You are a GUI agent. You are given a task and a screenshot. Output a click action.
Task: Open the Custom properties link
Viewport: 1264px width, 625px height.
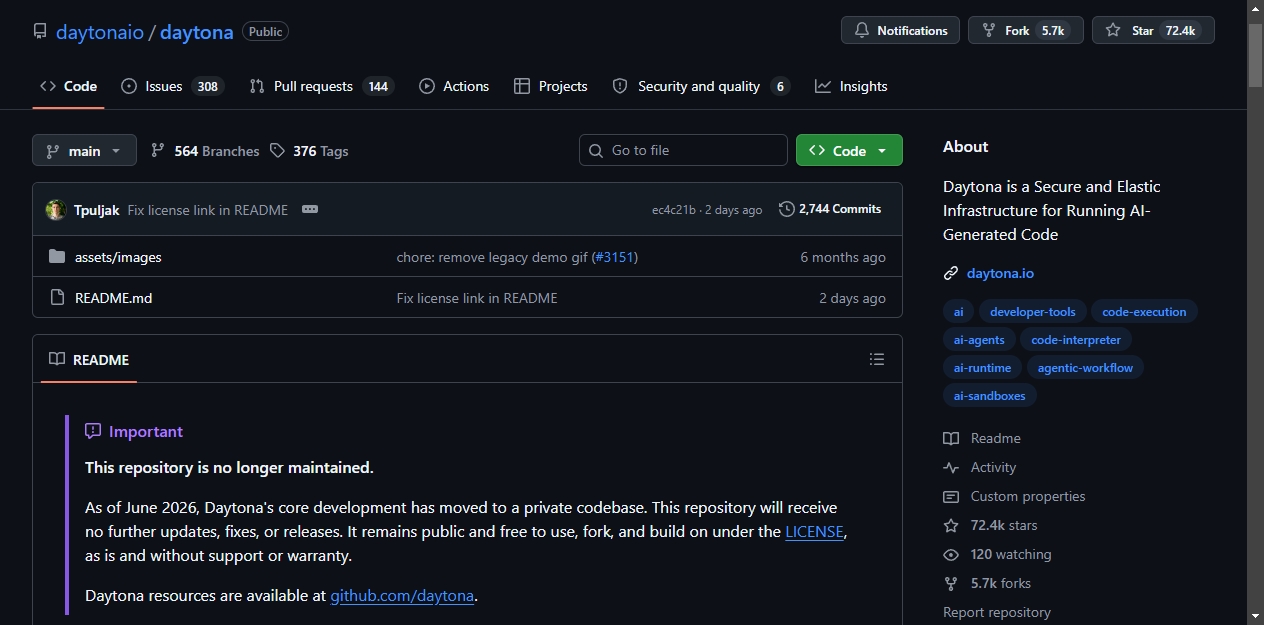point(1014,496)
